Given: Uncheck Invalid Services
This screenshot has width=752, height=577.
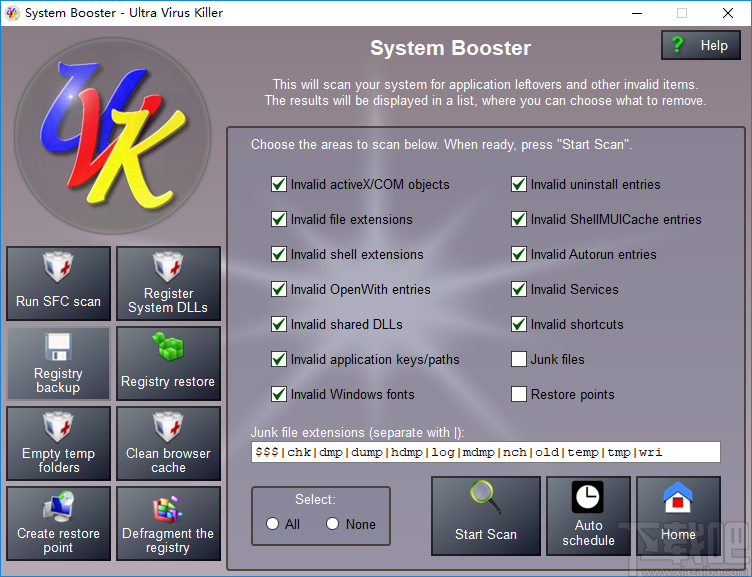Looking at the screenshot, I should click(x=518, y=289).
